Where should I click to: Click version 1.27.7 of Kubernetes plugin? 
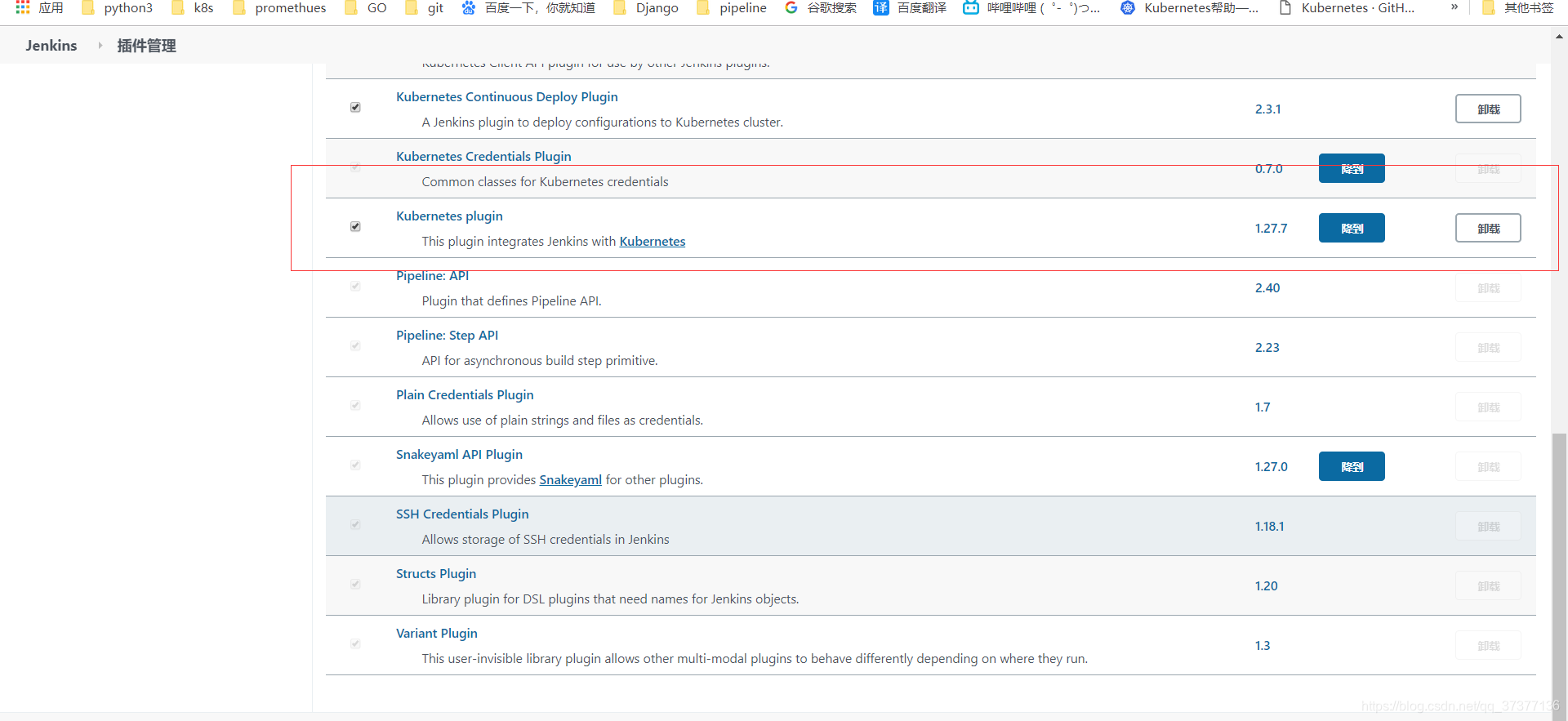[1272, 229]
